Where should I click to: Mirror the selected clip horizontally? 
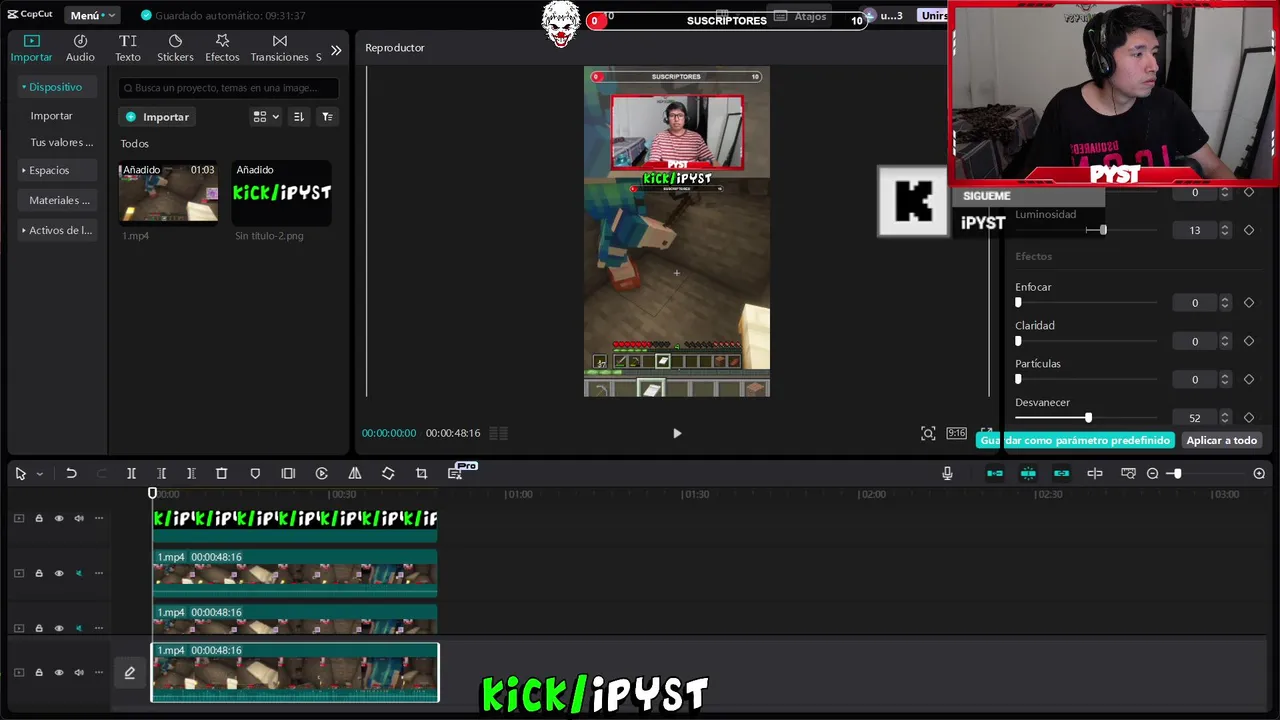(355, 474)
